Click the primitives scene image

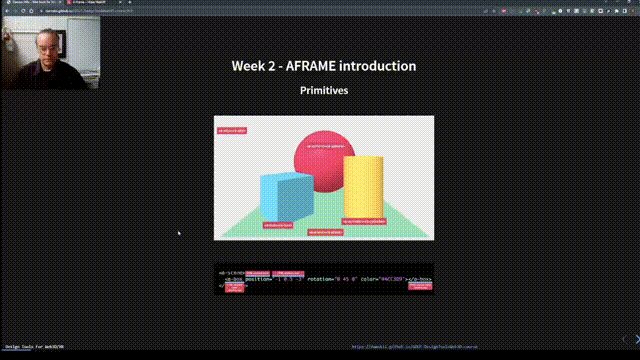(324, 178)
